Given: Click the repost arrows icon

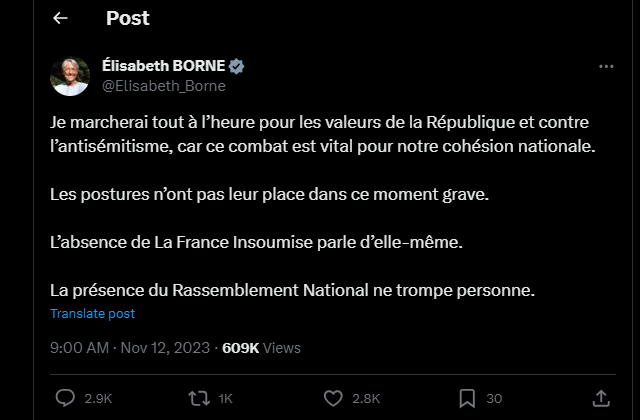Looking at the screenshot, I should (x=198, y=398).
